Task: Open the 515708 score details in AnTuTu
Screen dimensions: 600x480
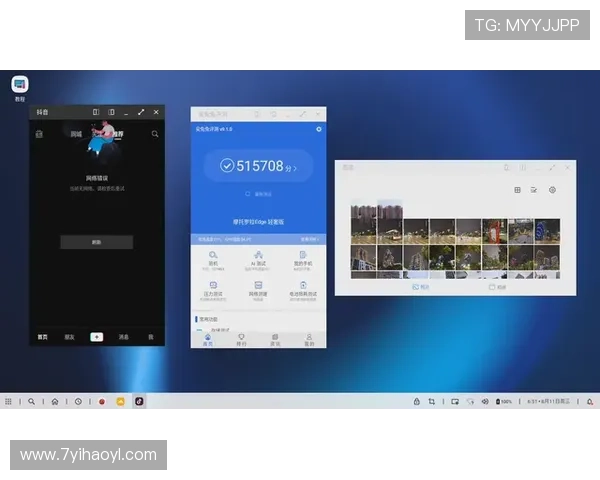Action: point(259,166)
